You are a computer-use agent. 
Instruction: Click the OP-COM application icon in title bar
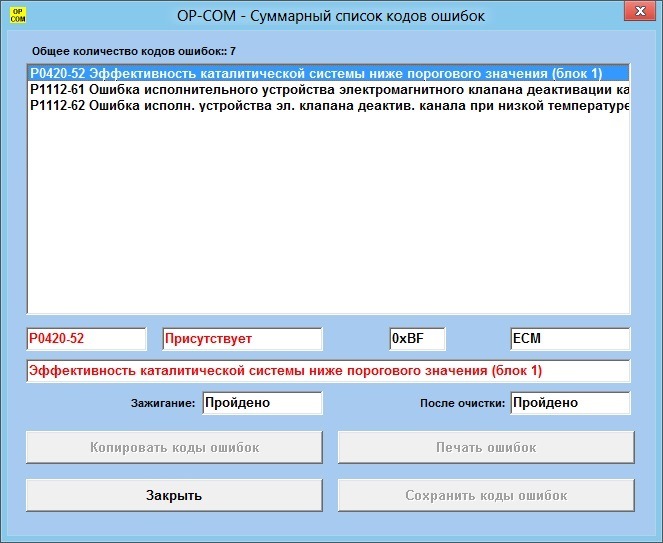click(18, 15)
